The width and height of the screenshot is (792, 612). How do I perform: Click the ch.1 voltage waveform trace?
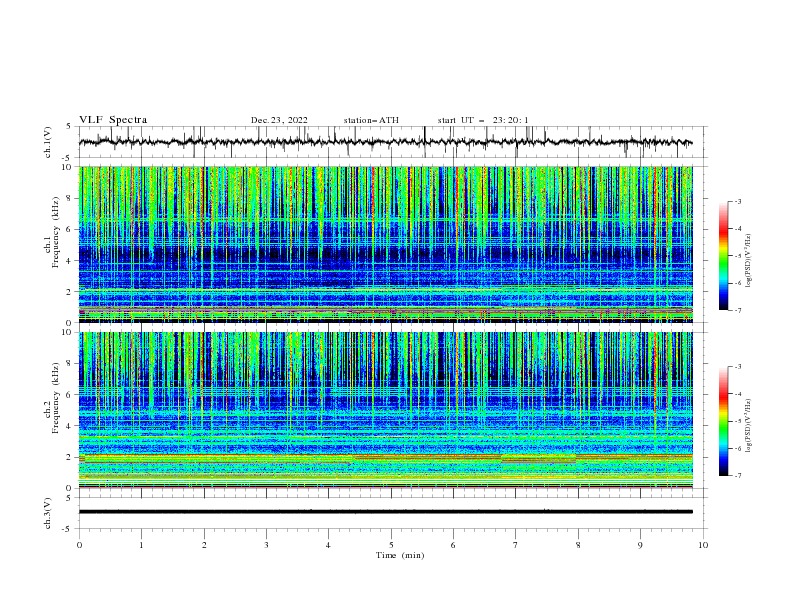tap(385, 142)
